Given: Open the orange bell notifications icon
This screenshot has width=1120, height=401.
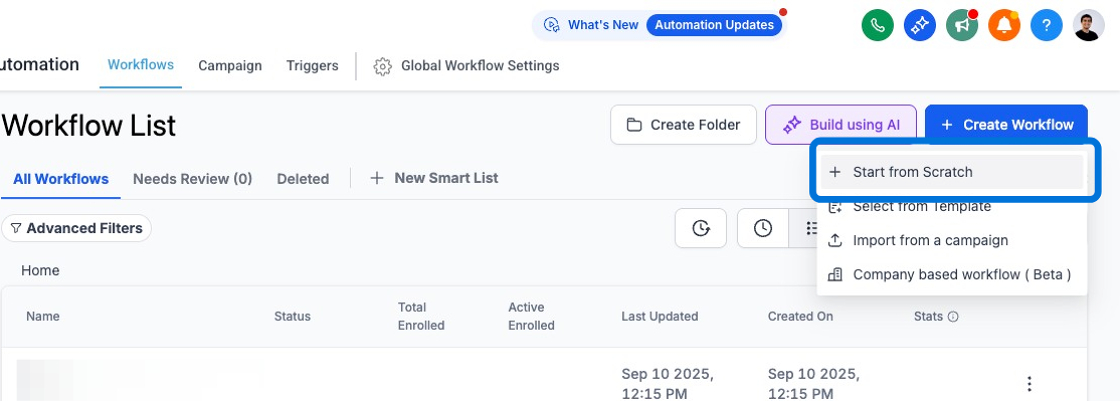Looking at the screenshot, I should click(x=1004, y=25).
